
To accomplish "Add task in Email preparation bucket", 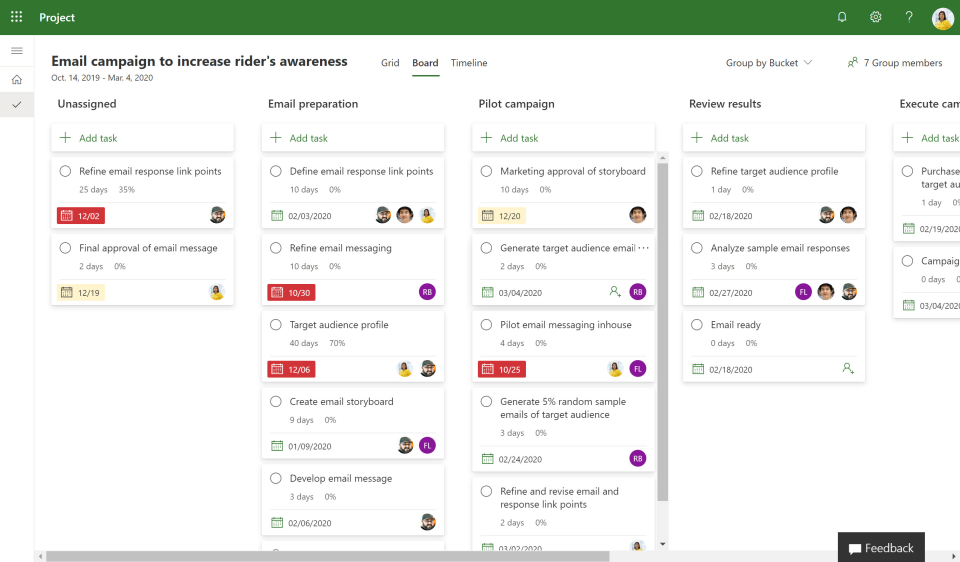I will [x=353, y=138].
